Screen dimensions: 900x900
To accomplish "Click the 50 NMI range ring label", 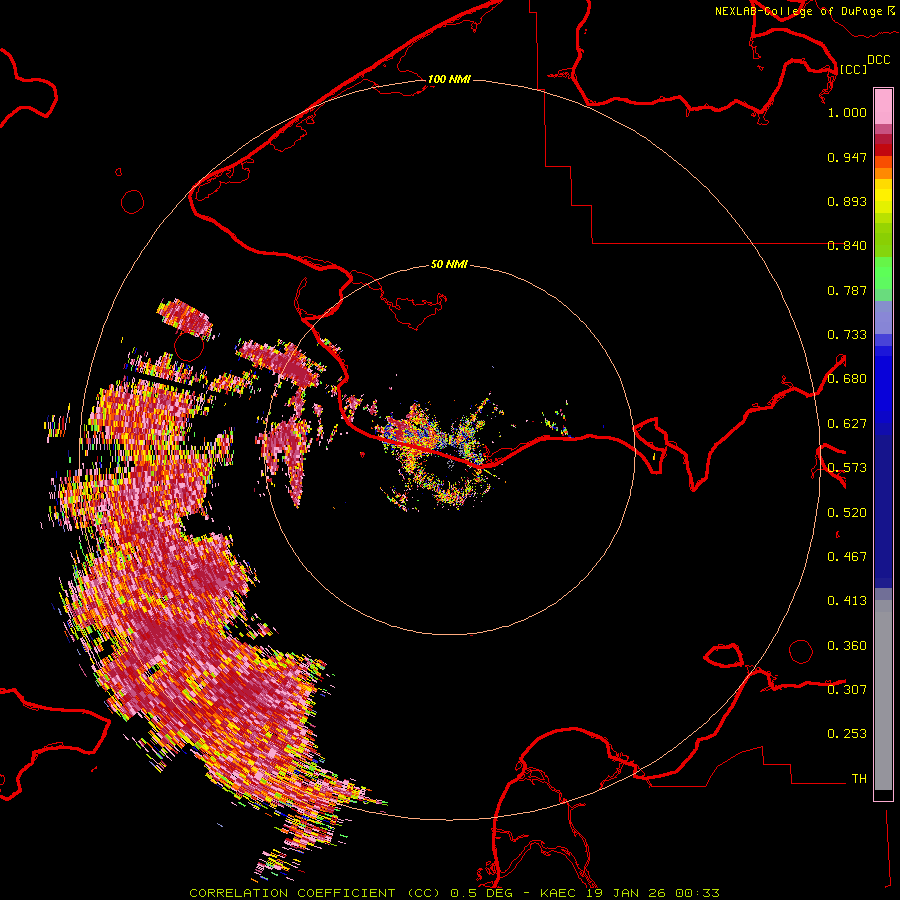I will coord(449,264).
